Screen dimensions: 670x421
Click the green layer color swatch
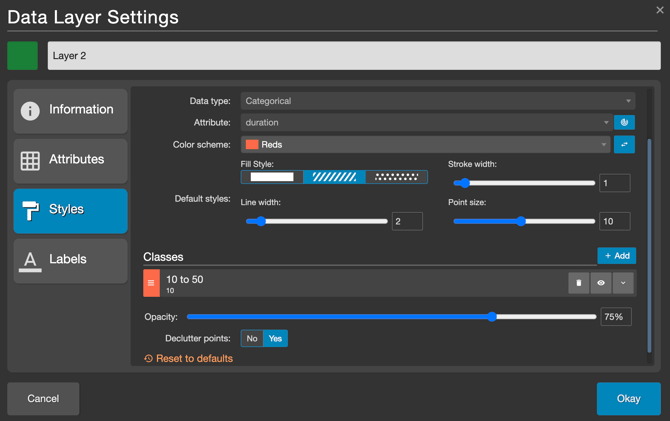23,56
